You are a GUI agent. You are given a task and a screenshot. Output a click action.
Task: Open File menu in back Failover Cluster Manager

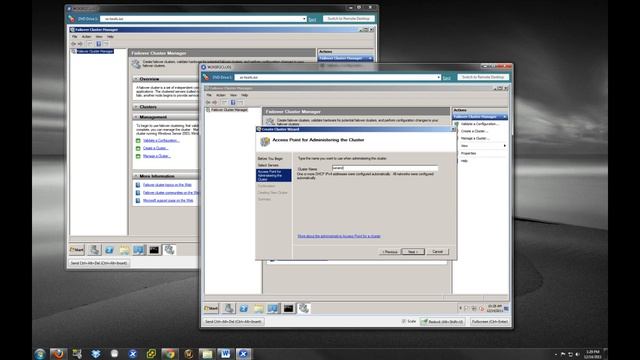[x=75, y=37]
